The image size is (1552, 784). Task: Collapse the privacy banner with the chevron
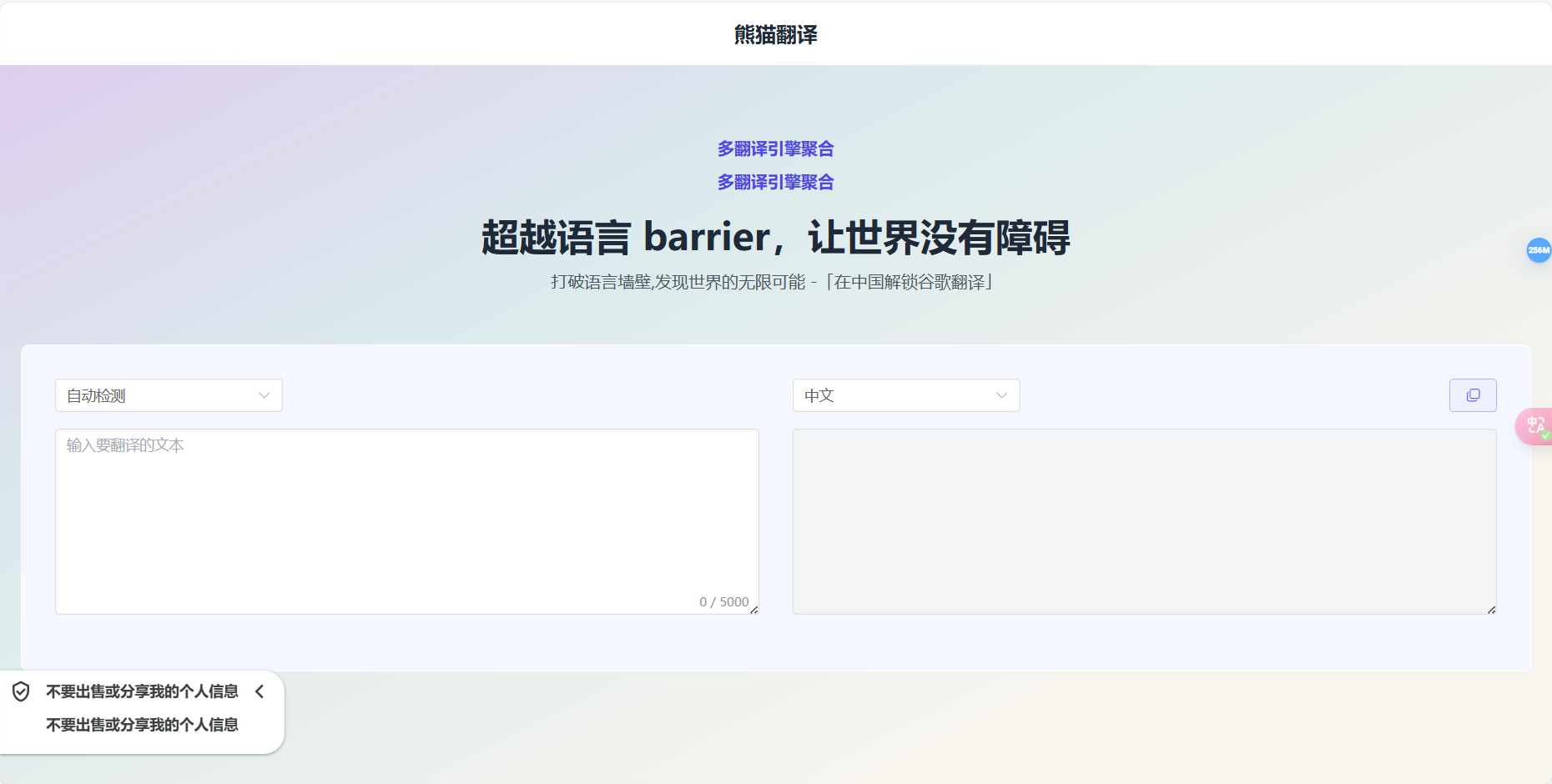[260, 691]
